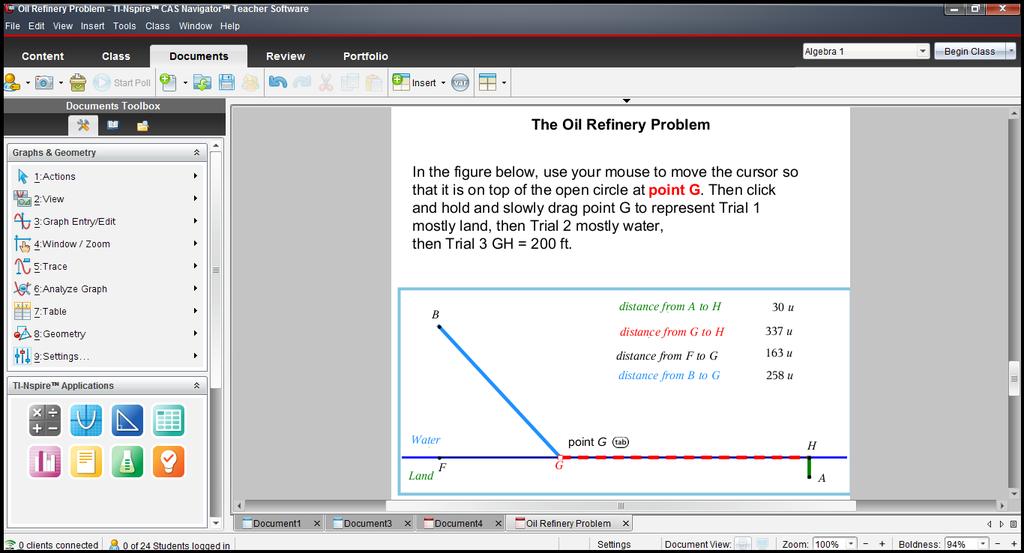Add a Geometry application
This screenshot has height=553, width=1024.
(127, 420)
